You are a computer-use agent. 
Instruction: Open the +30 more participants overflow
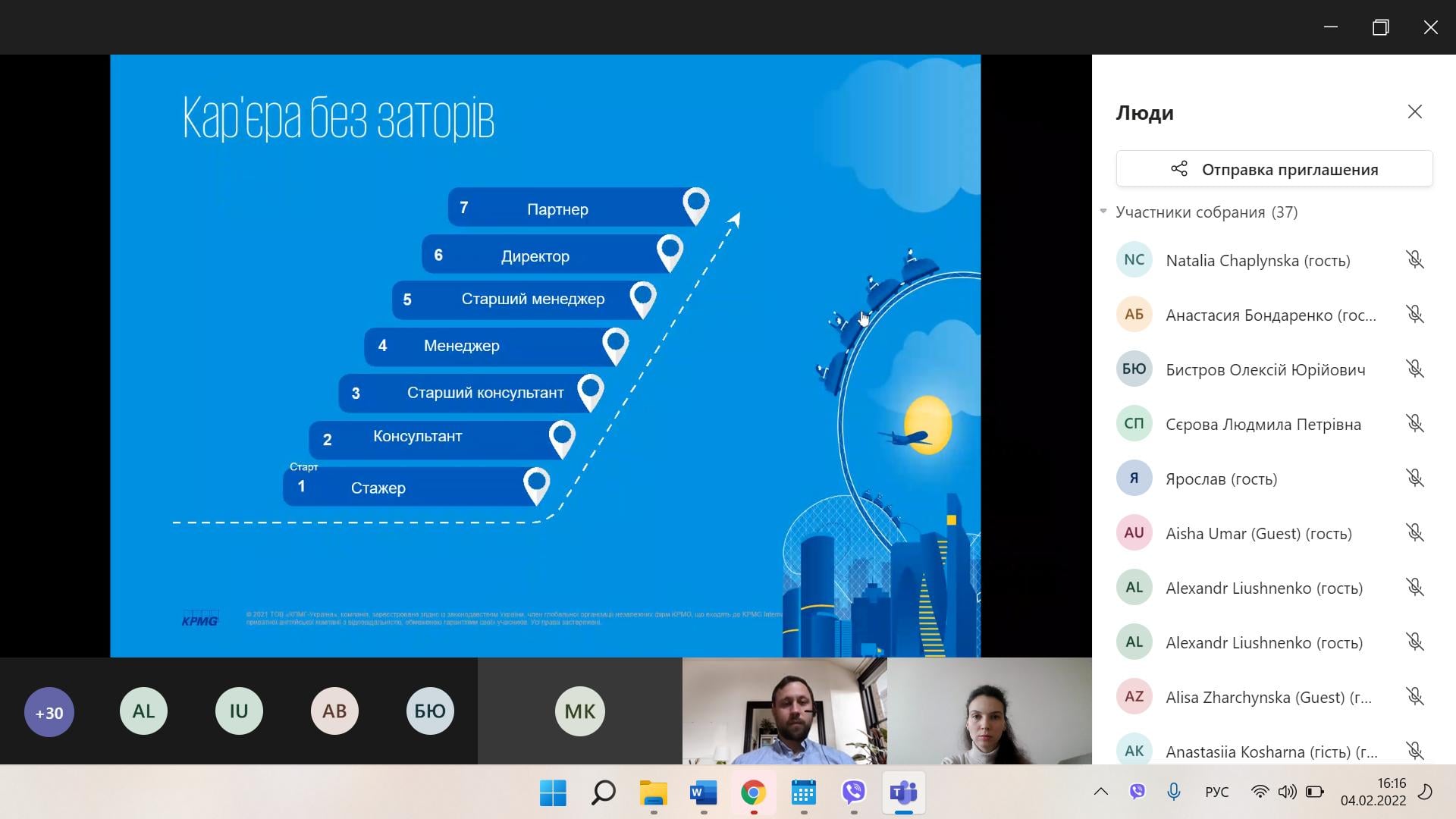(x=49, y=712)
